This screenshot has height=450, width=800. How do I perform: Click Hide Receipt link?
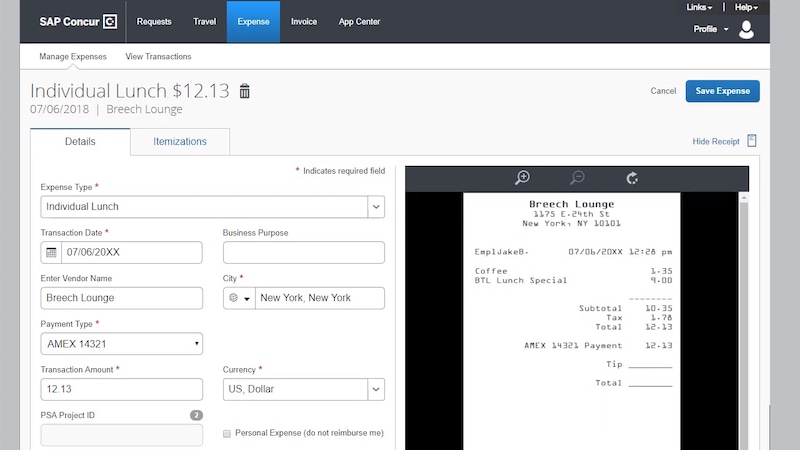[x=716, y=142]
